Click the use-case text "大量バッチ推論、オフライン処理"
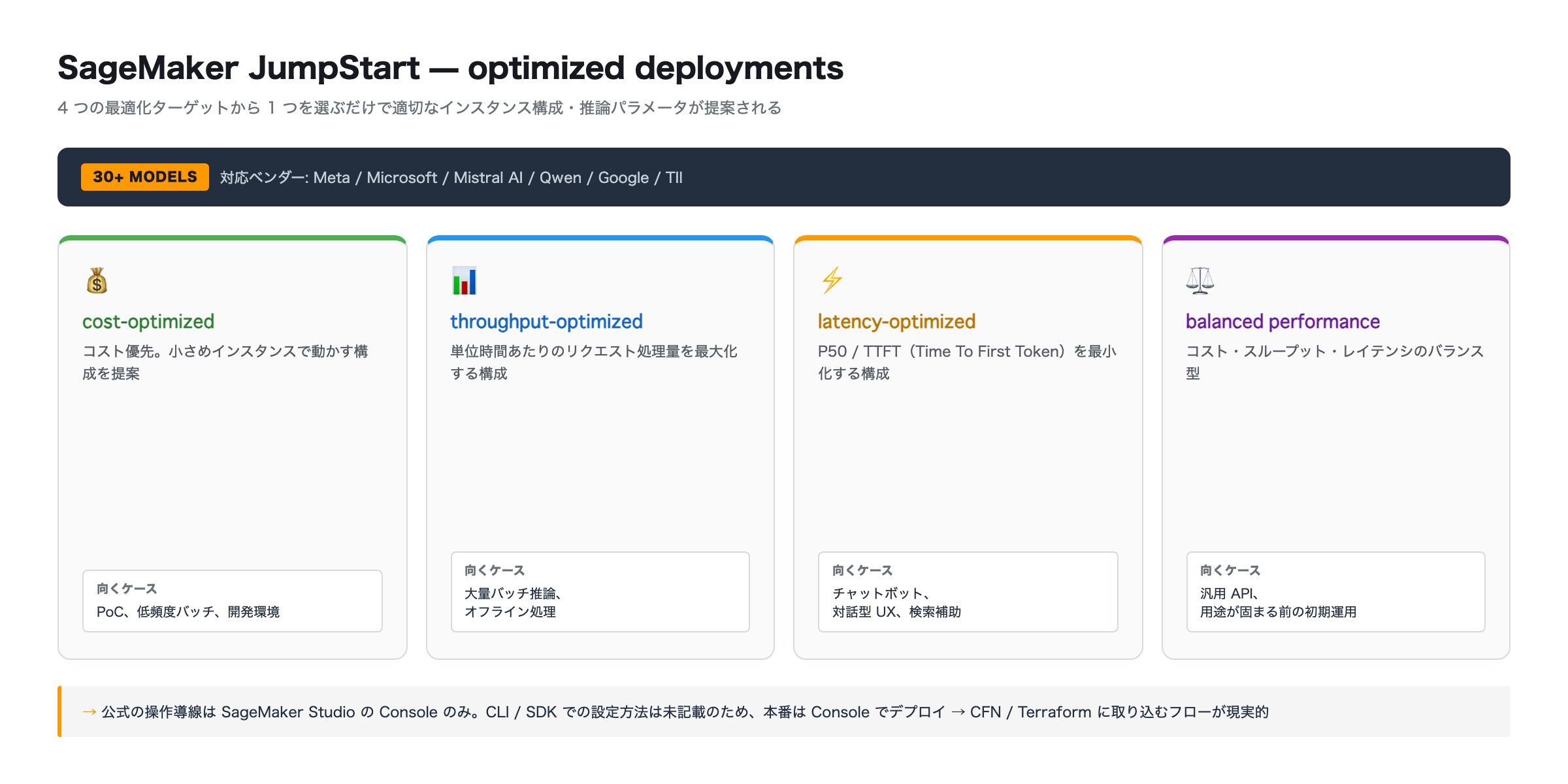 point(514,602)
